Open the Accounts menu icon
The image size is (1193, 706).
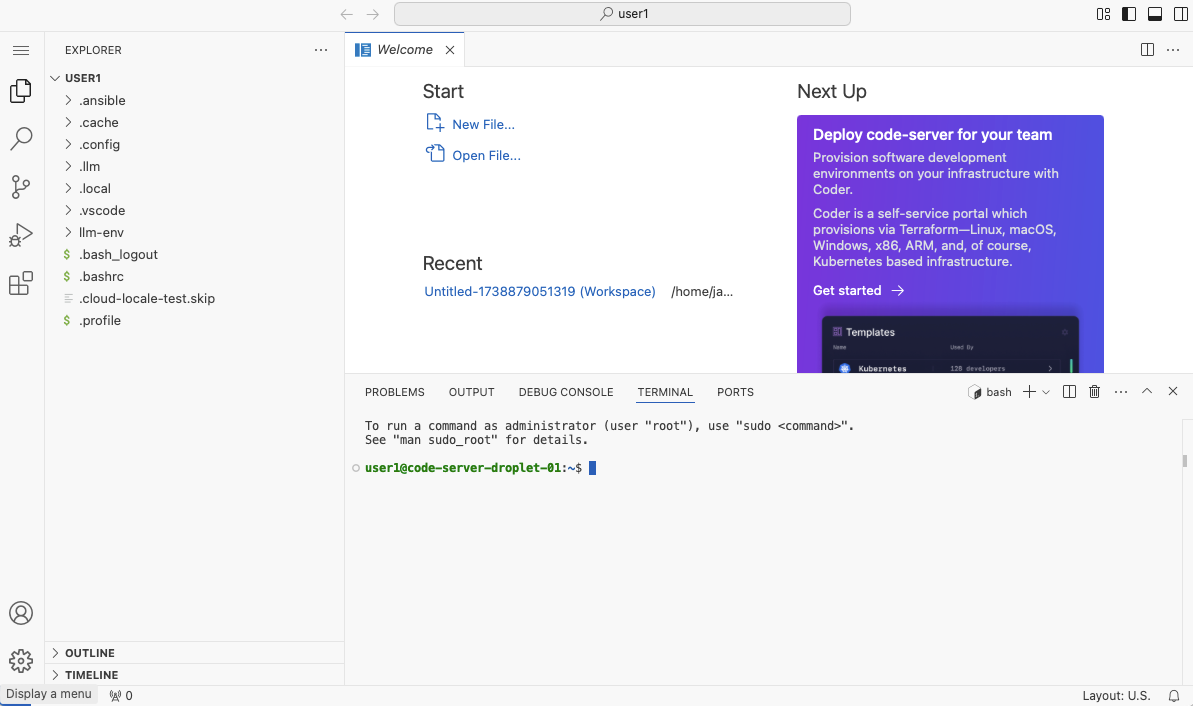tap(21, 613)
